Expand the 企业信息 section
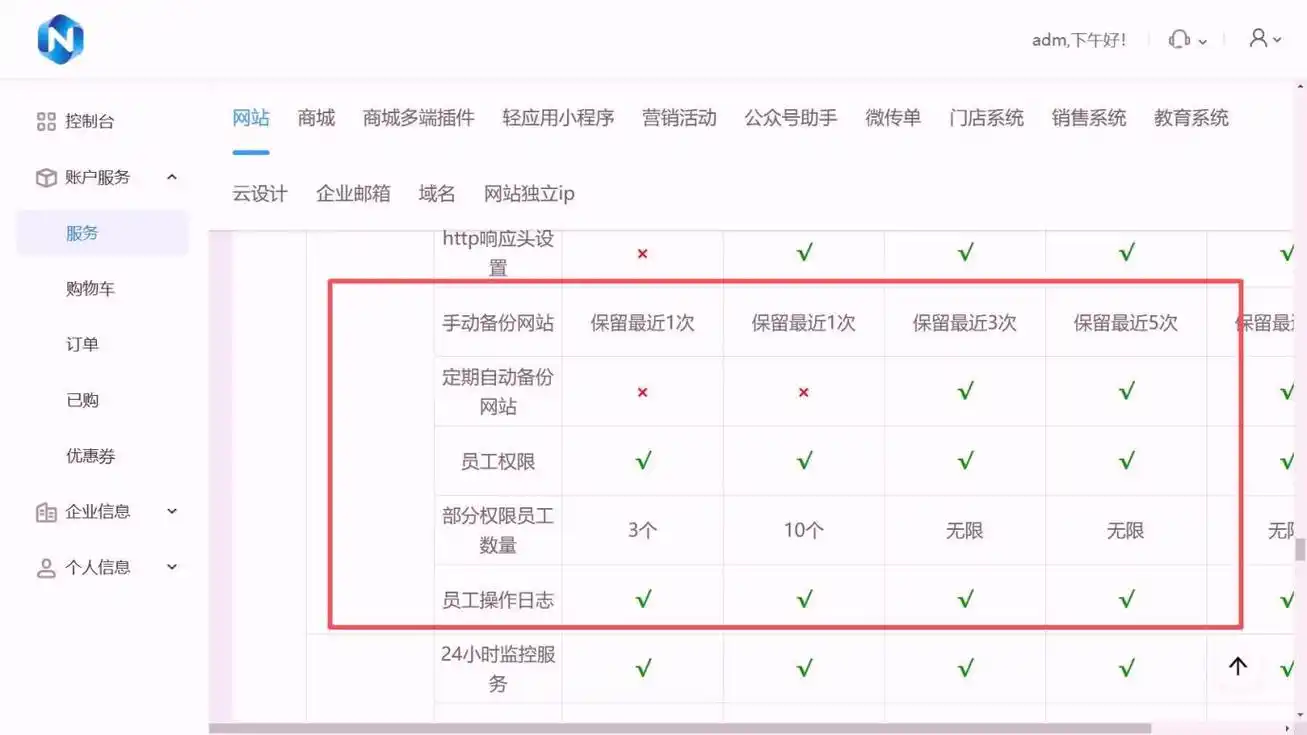This screenshot has height=735, width=1307. pos(170,512)
